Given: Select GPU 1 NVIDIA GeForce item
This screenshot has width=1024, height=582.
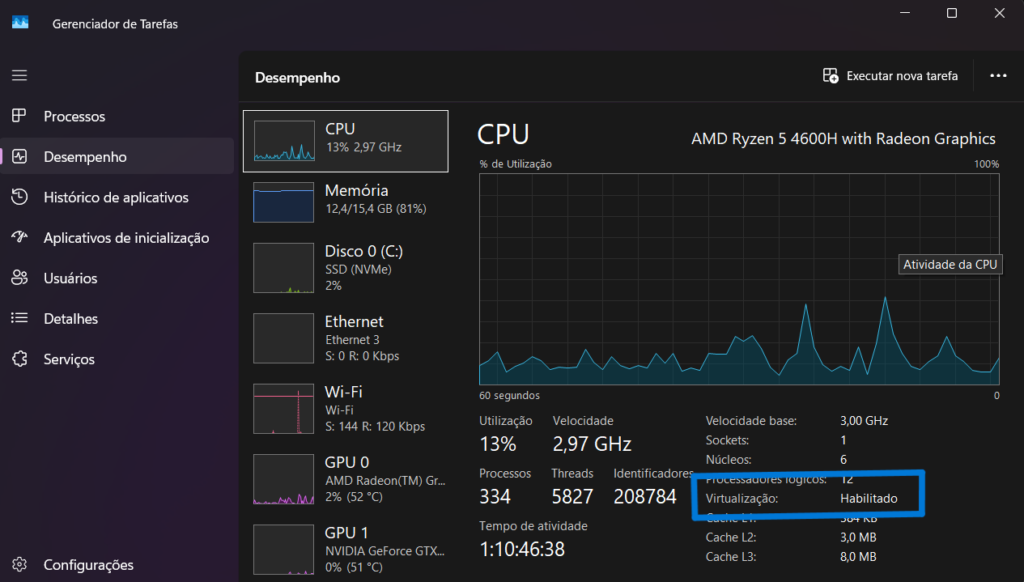Looking at the screenshot, I should tap(346, 549).
